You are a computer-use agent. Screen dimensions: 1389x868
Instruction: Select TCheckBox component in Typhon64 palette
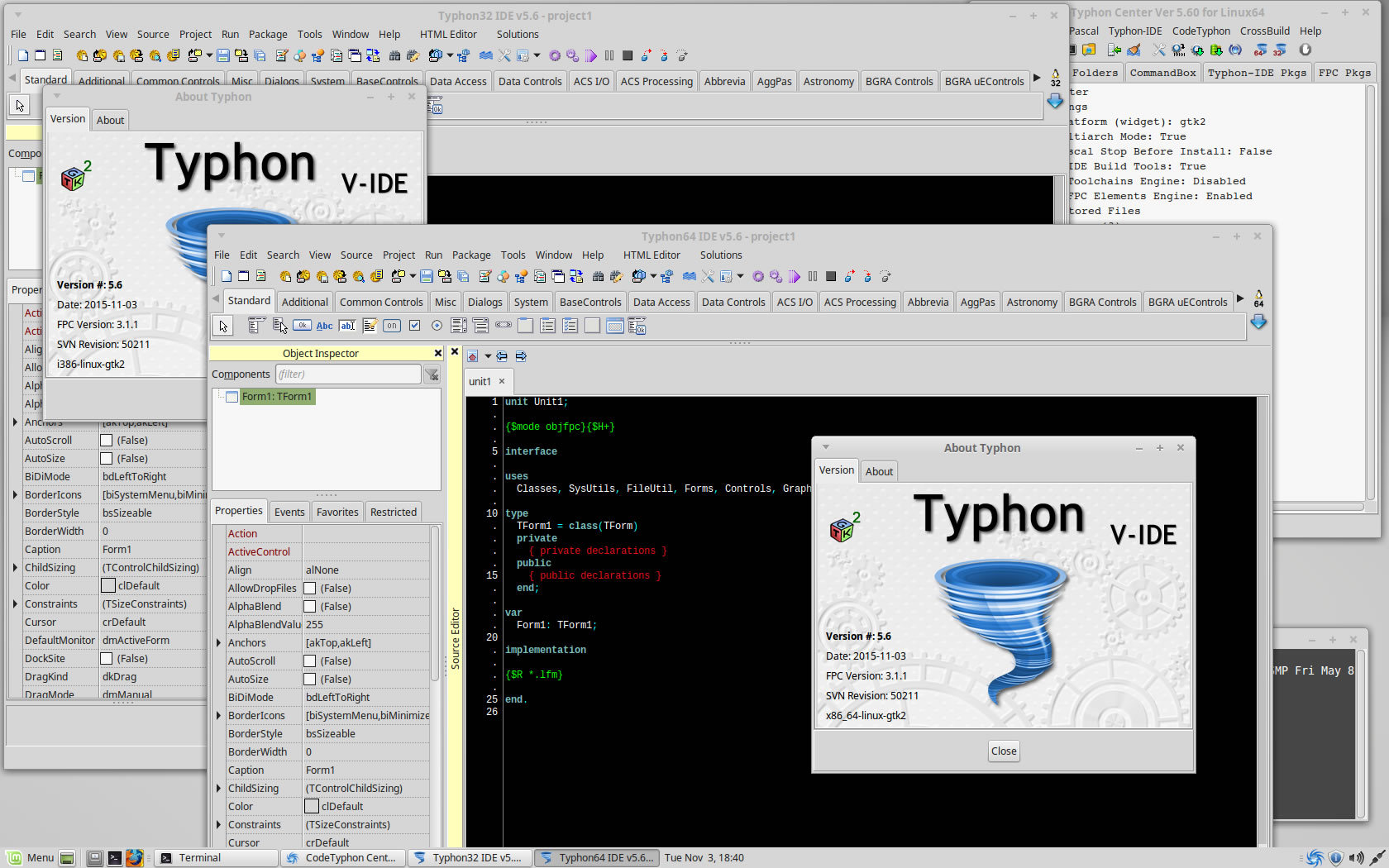coord(414,326)
